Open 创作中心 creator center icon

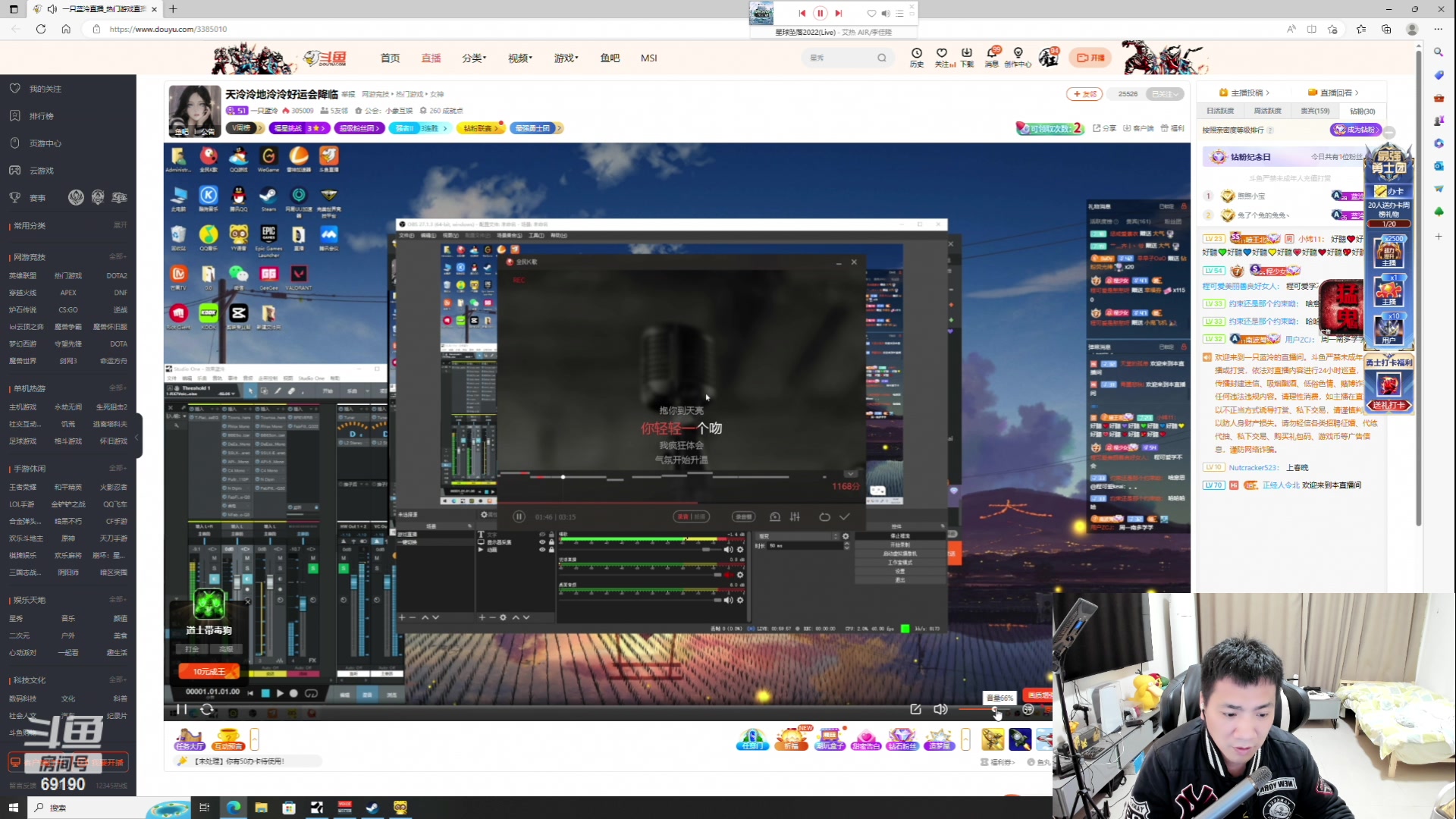pyautogui.click(x=1018, y=57)
